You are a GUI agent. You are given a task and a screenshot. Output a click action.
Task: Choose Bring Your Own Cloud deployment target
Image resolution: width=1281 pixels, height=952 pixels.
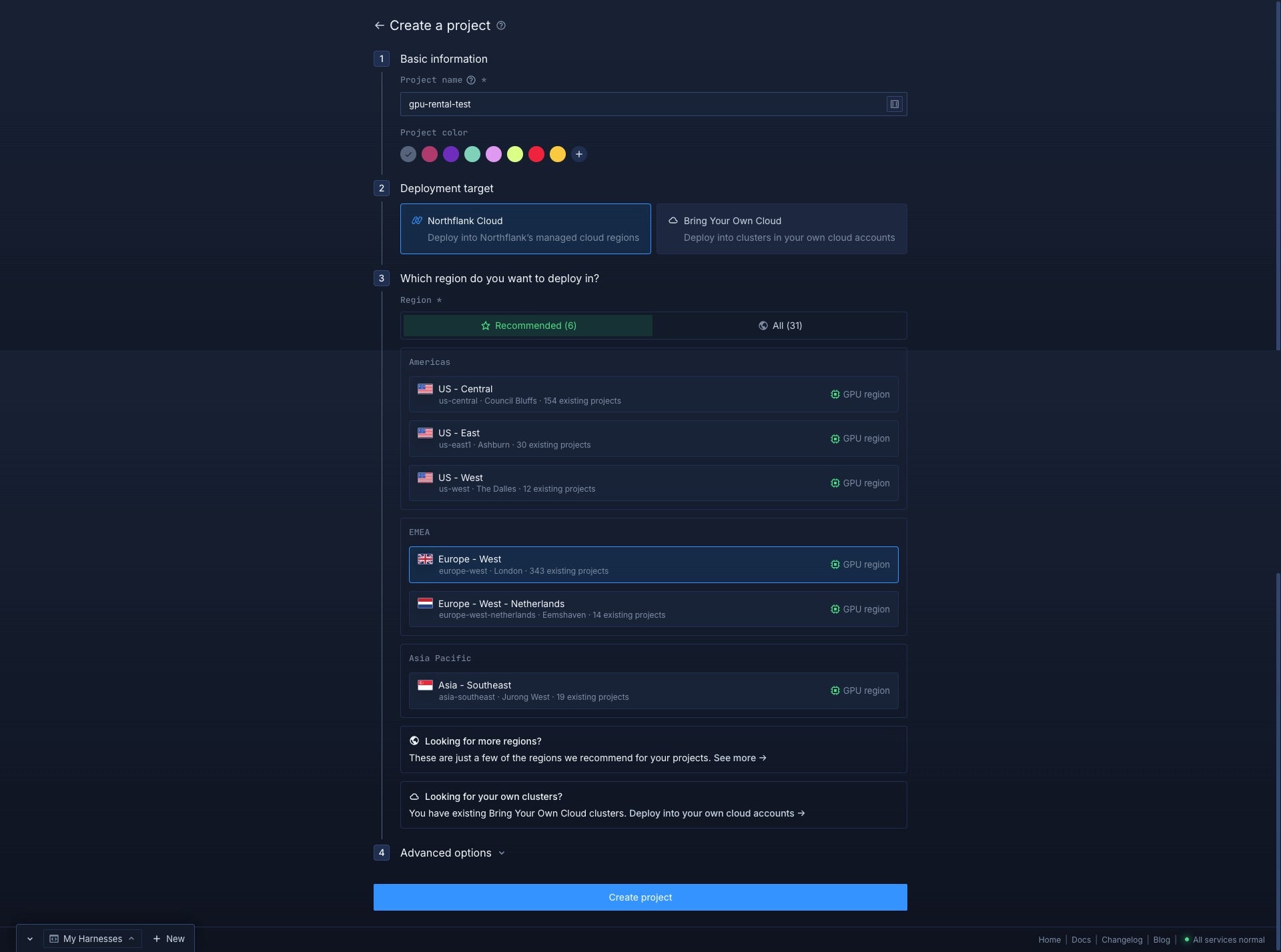[781, 229]
